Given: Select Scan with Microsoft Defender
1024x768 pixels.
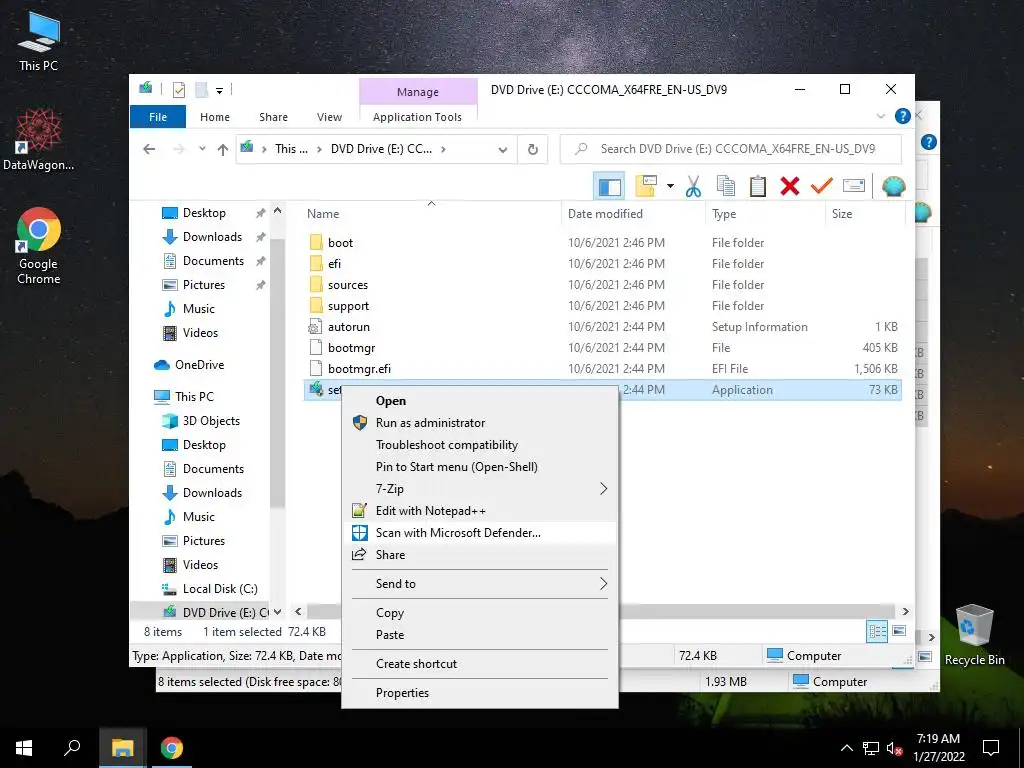Looking at the screenshot, I should coord(480,533).
